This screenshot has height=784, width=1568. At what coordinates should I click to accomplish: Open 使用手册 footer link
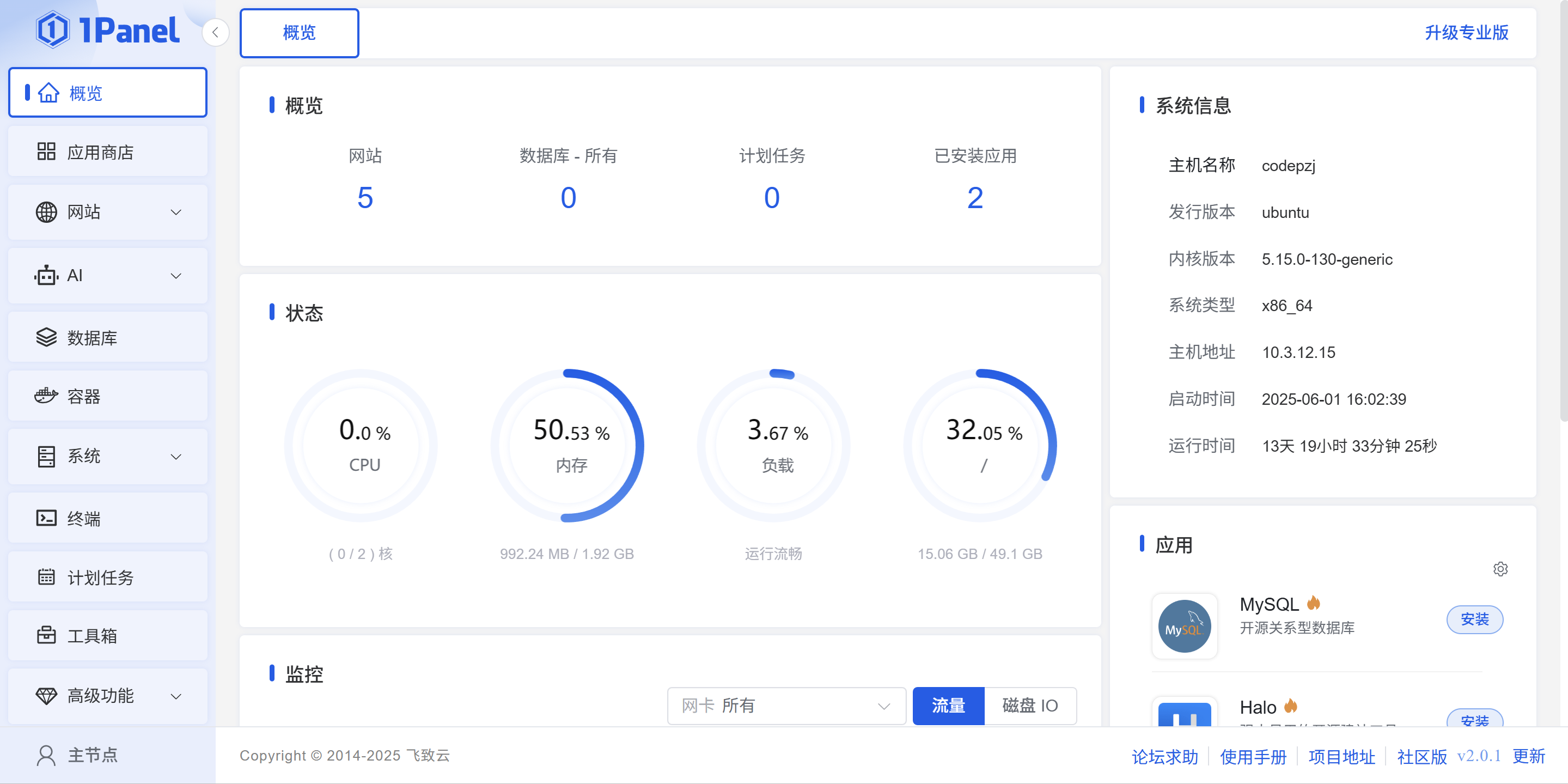pyautogui.click(x=1253, y=756)
